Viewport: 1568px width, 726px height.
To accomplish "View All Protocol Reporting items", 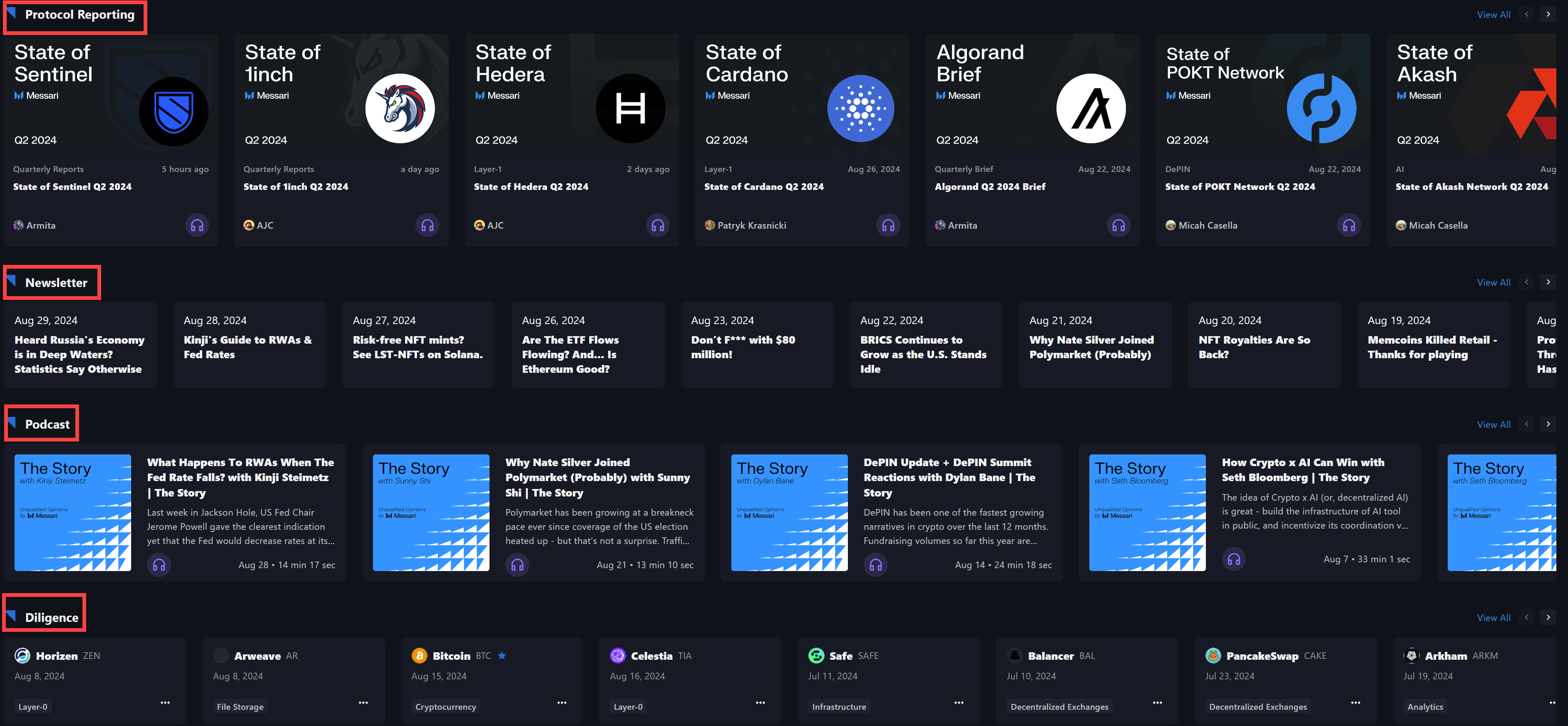I will [1493, 15].
